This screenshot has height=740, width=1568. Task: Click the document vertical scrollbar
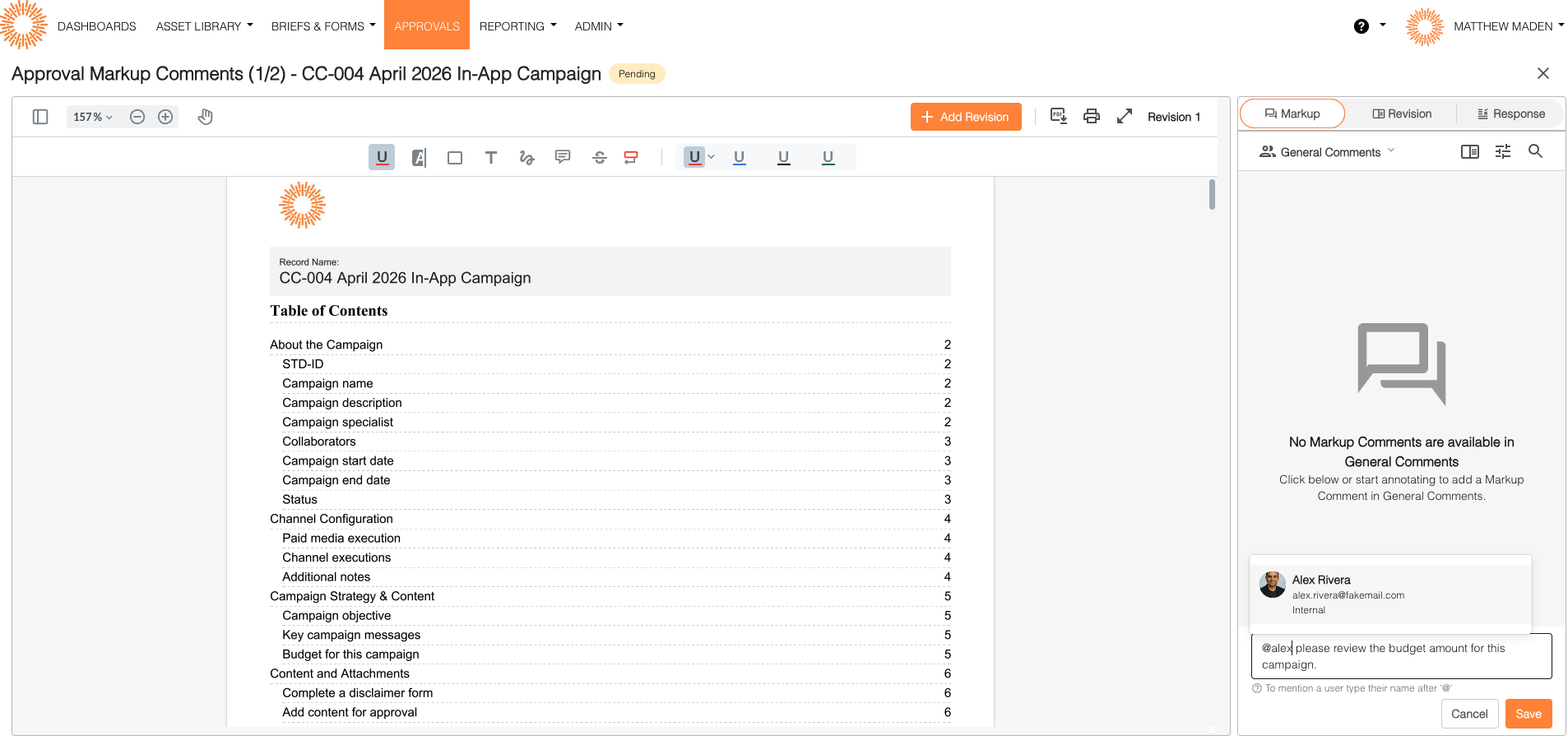tap(1212, 195)
